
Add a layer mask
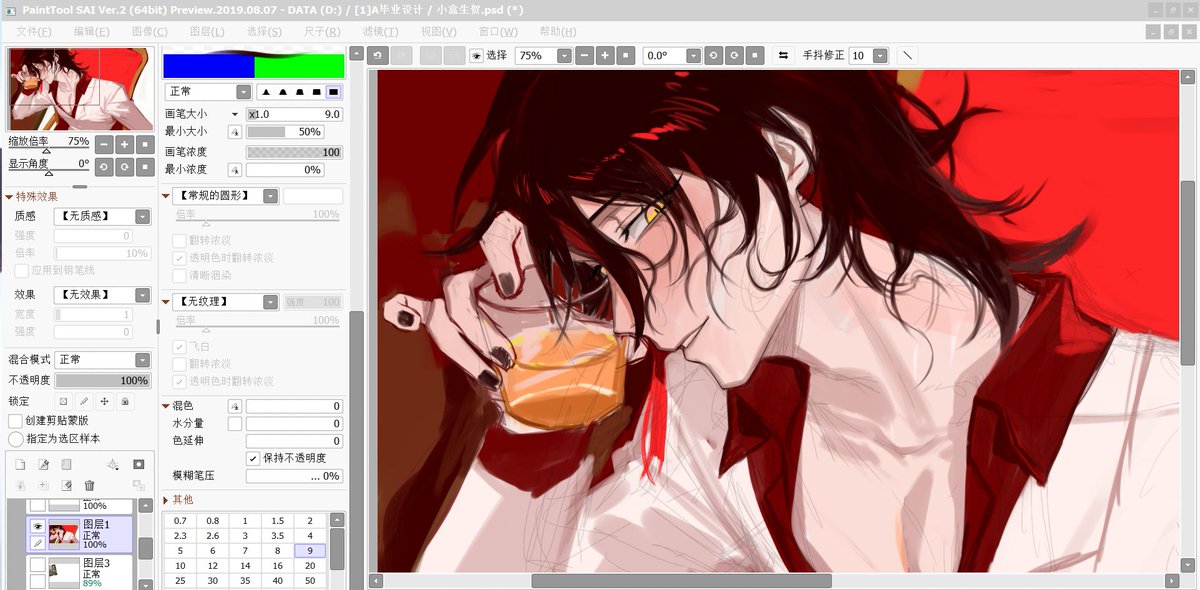point(138,465)
